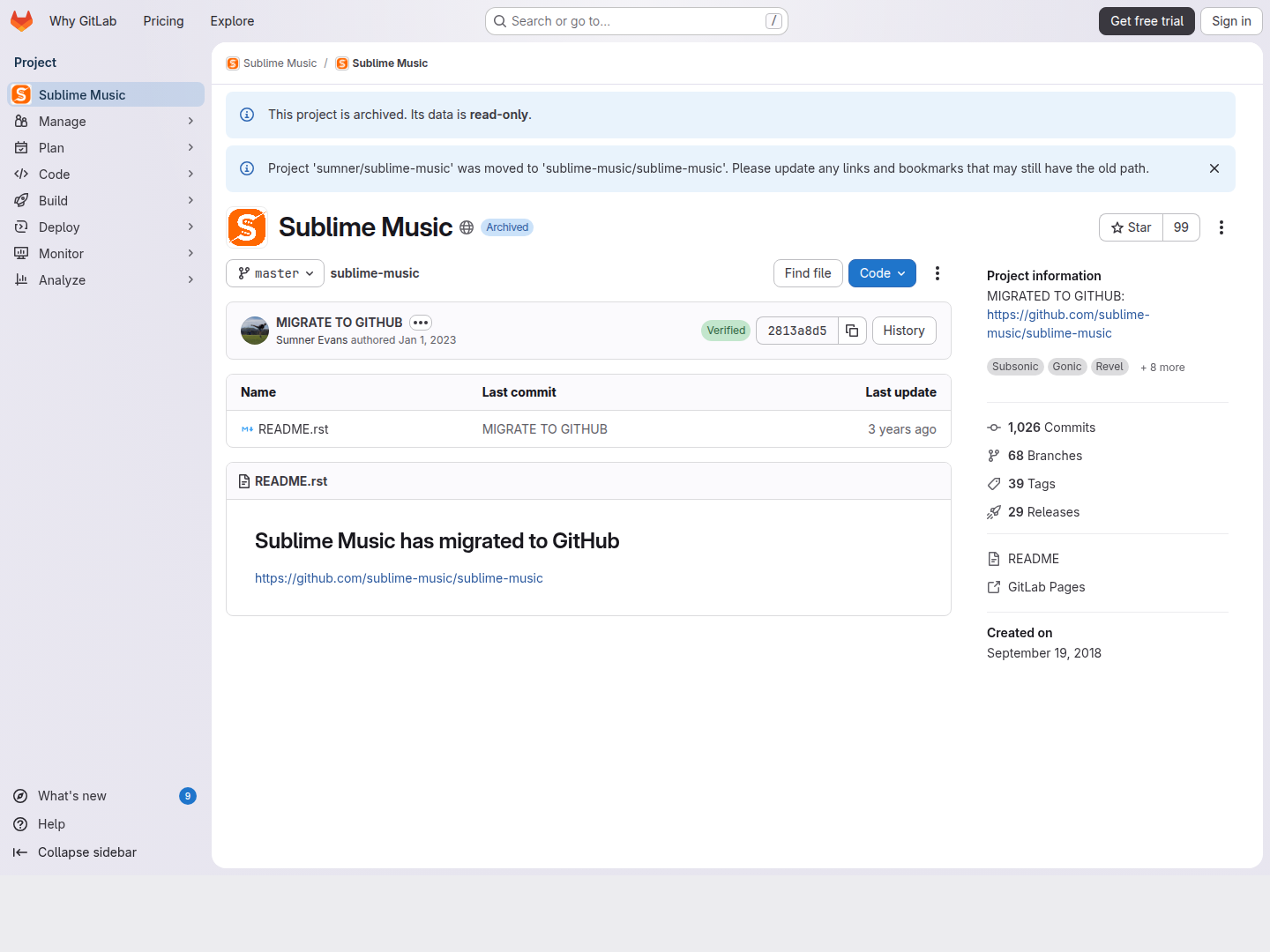Click Sumner Evans commit avatar
Screen dimensions: 1270x952
click(x=255, y=331)
